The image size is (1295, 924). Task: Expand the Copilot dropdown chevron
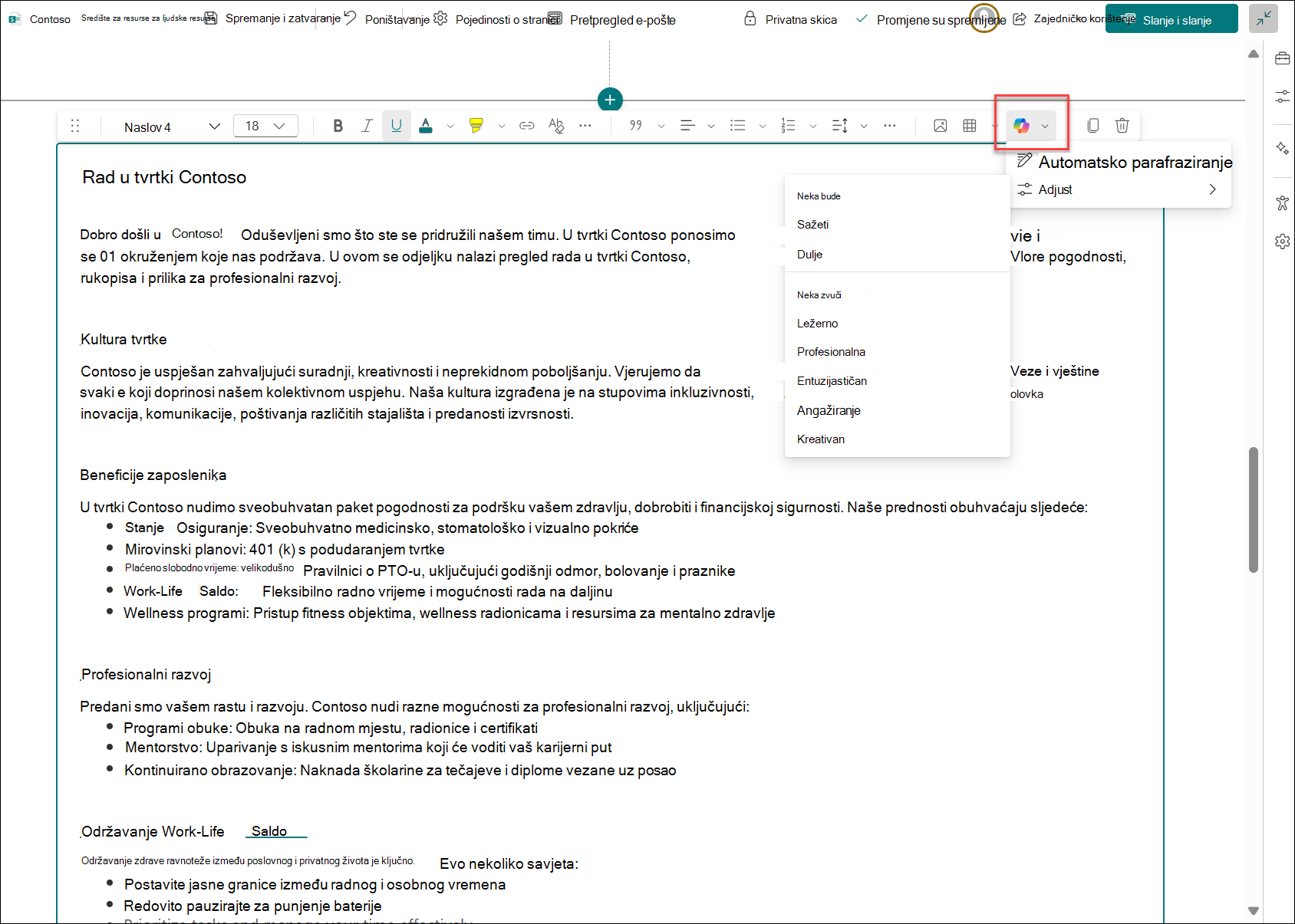pyautogui.click(x=1045, y=126)
